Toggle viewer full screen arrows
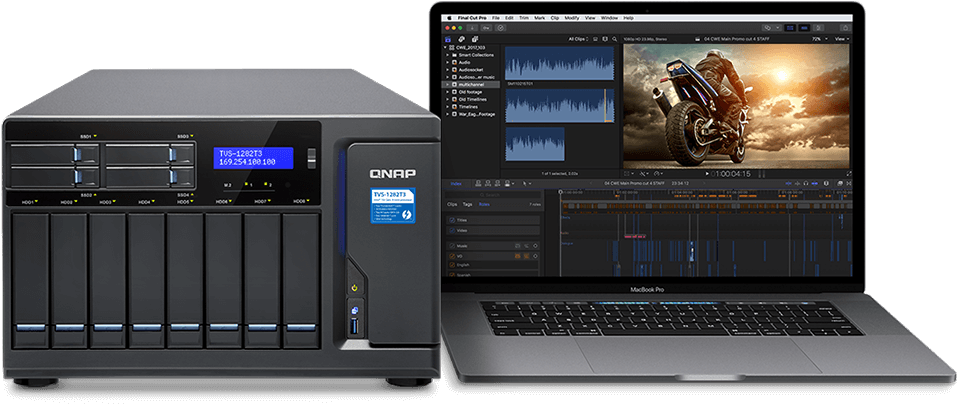 [848, 174]
